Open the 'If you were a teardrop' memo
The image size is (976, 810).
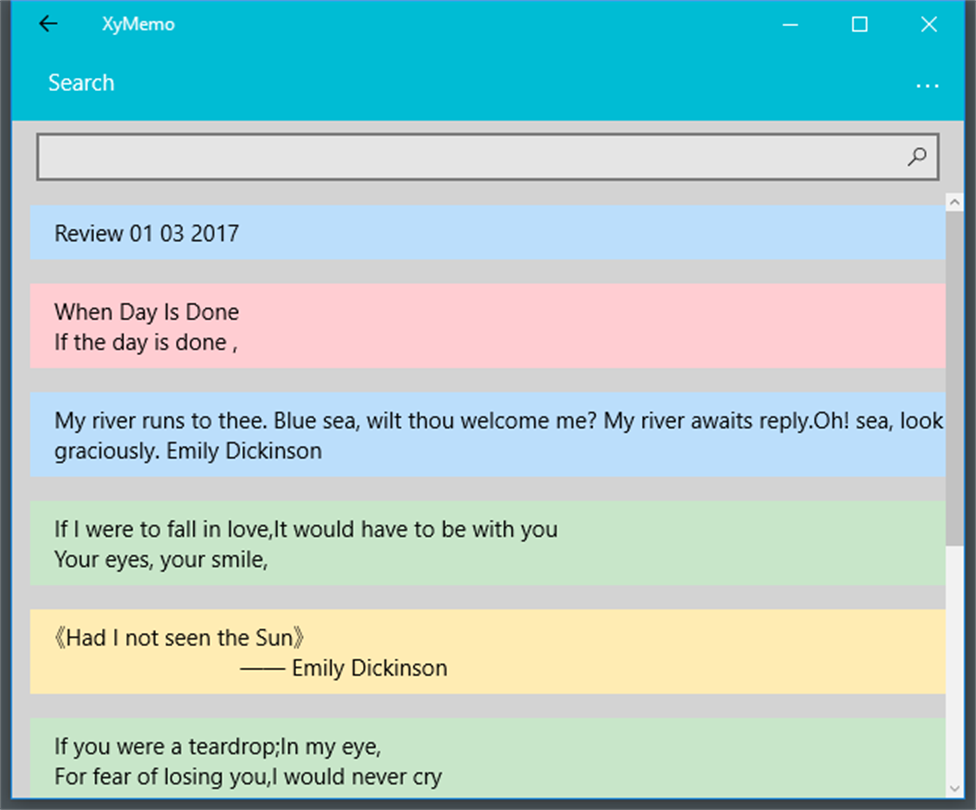(x=487, y=758)
